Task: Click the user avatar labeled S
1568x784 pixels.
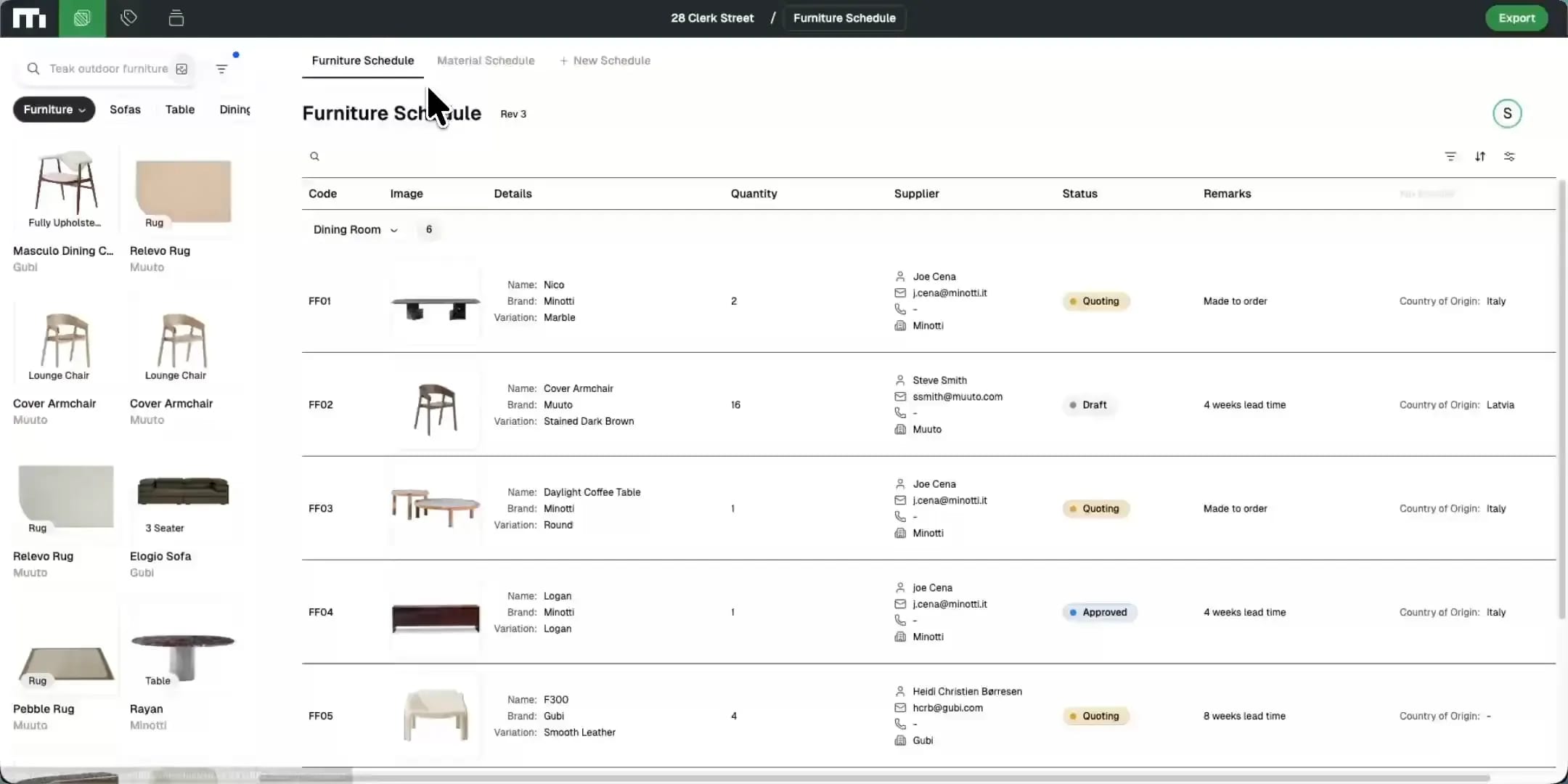Action: (x=1507, y=113)
